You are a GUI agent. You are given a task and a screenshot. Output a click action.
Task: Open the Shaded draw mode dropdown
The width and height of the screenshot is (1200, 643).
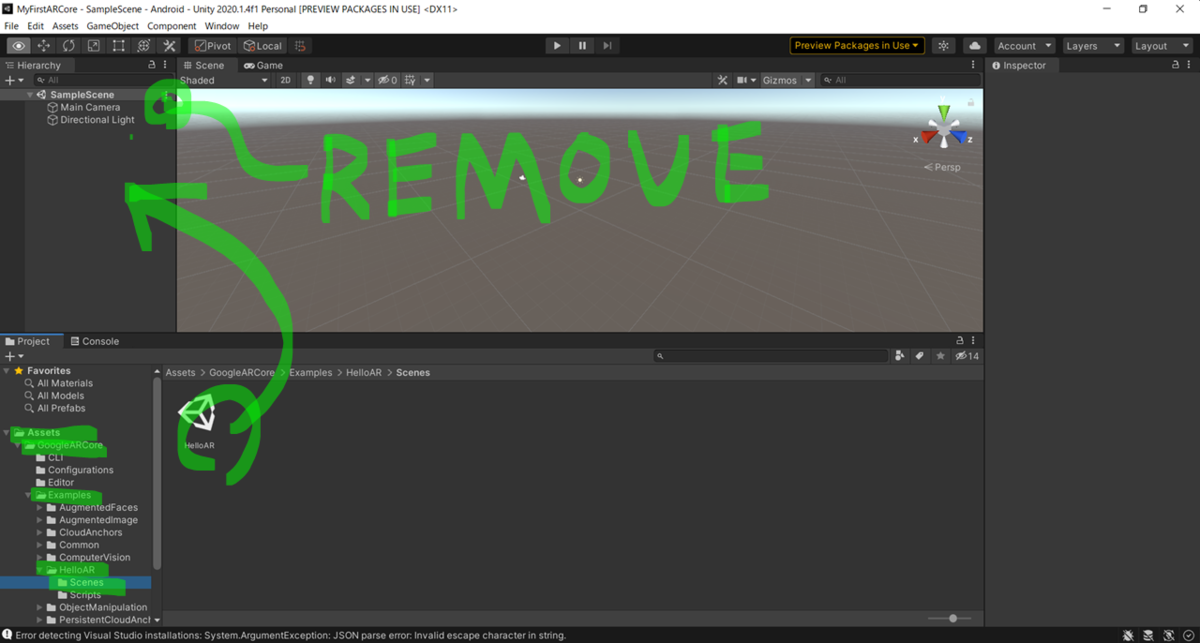[223, 80]
